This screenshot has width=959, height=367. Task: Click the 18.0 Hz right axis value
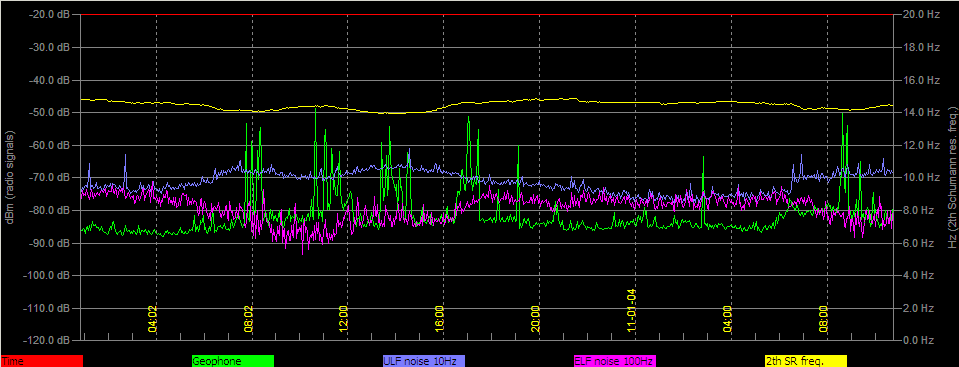(x=922, y=46)
